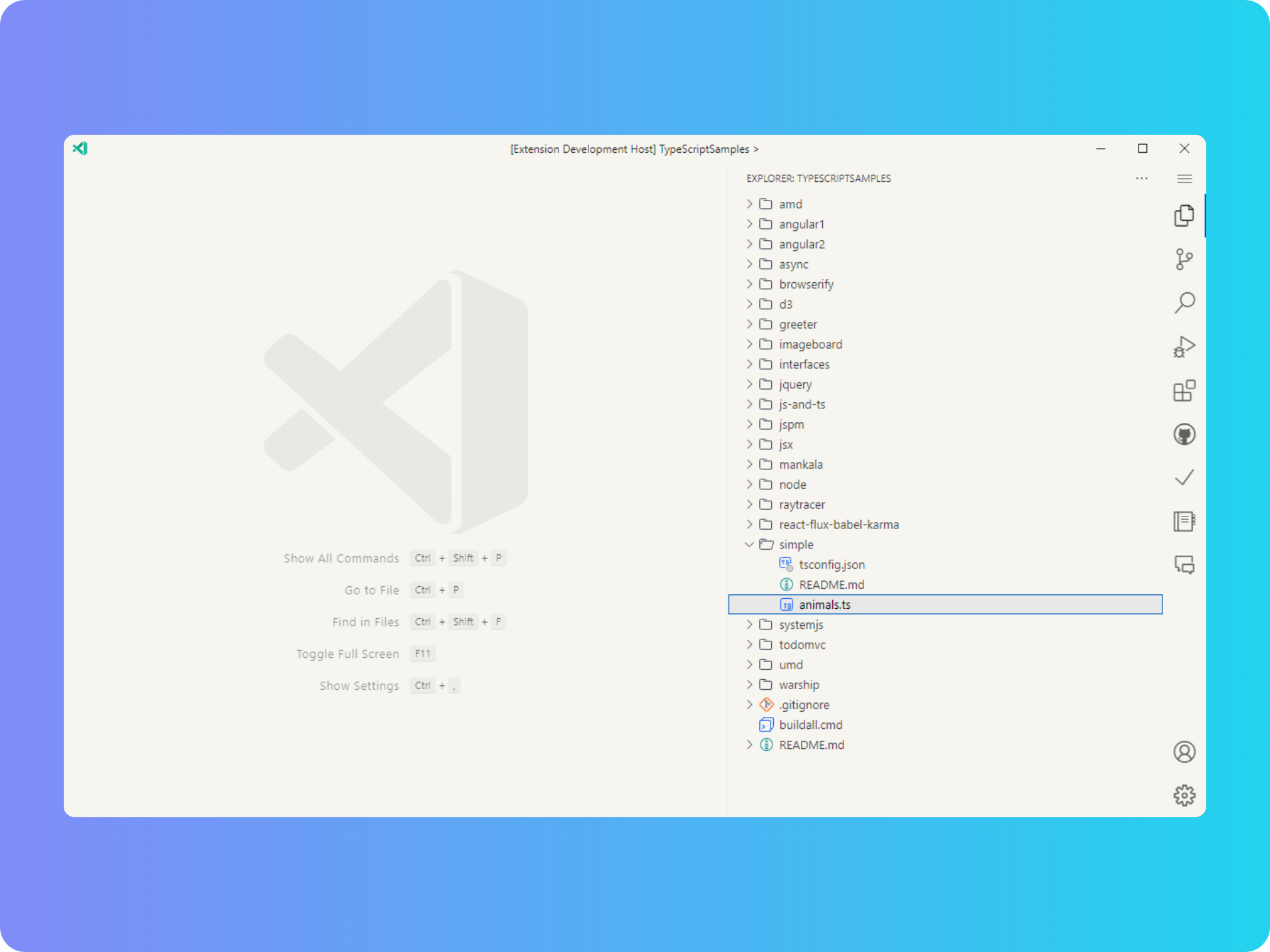Open the tsconfig.json file
Viewport: 1270px width, 952px height.
pyautogui.click(x=945, y=564)
